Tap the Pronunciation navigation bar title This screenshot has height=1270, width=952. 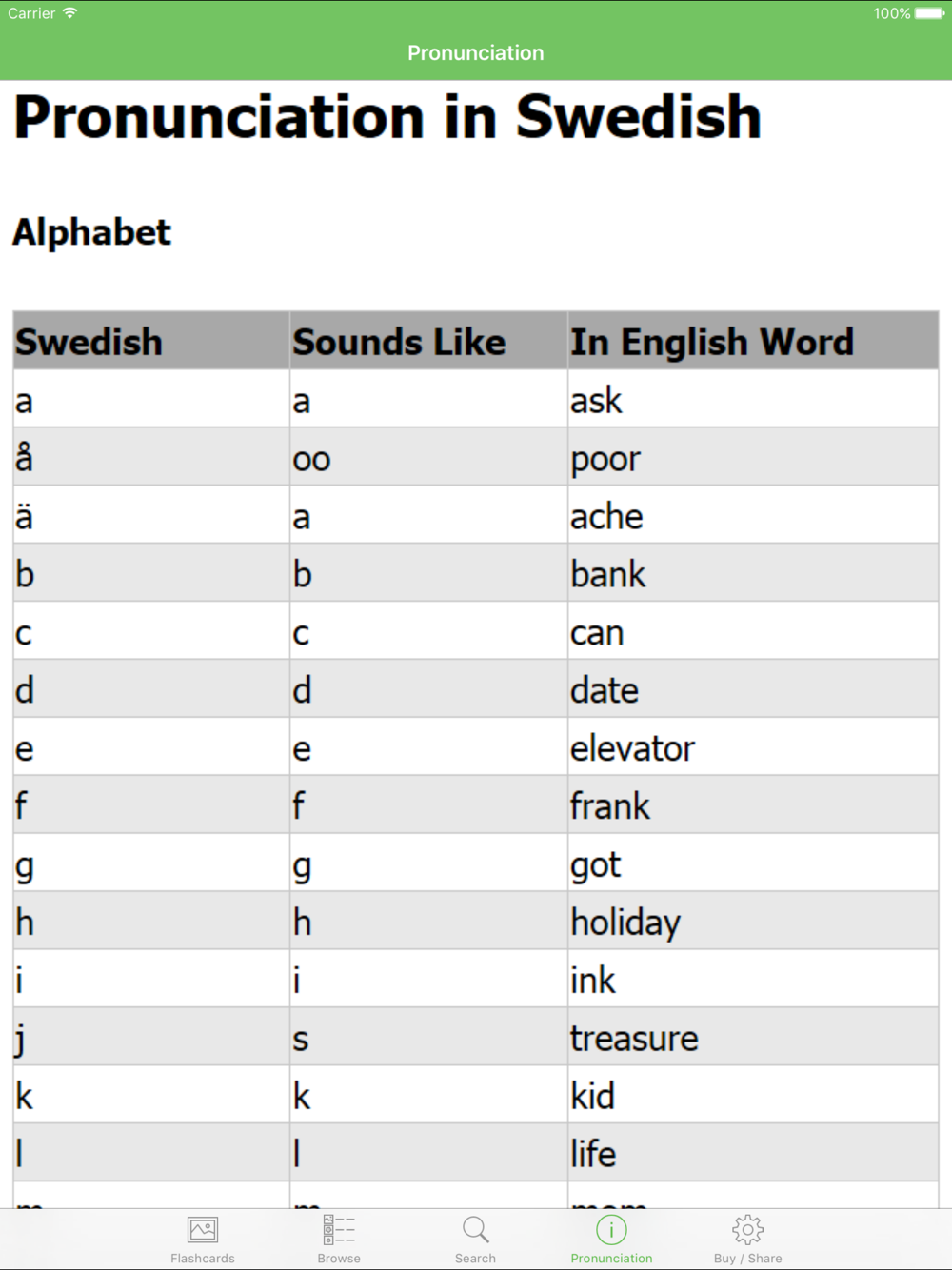(476, 53)
